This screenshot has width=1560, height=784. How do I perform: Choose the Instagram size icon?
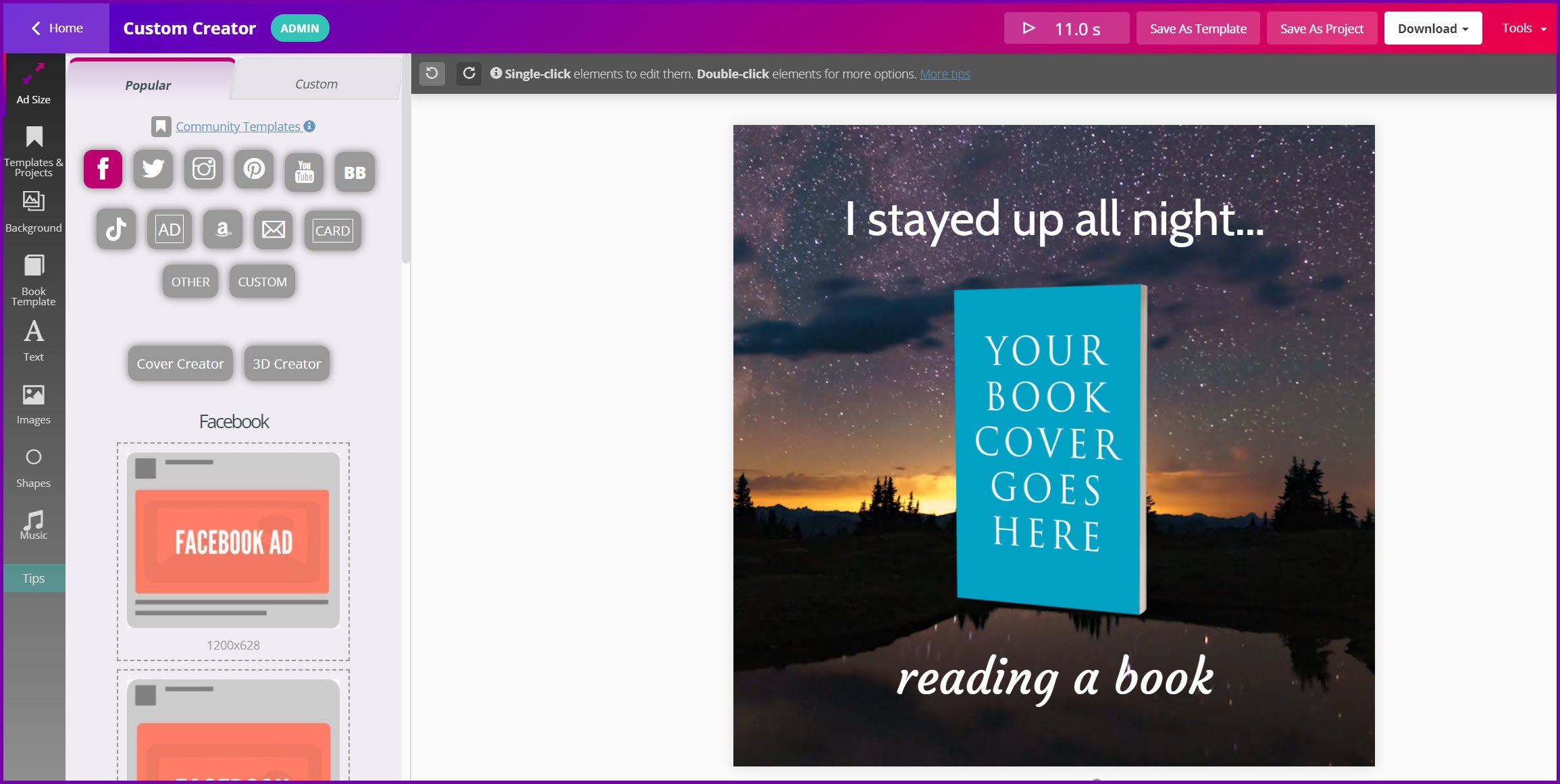203,169
